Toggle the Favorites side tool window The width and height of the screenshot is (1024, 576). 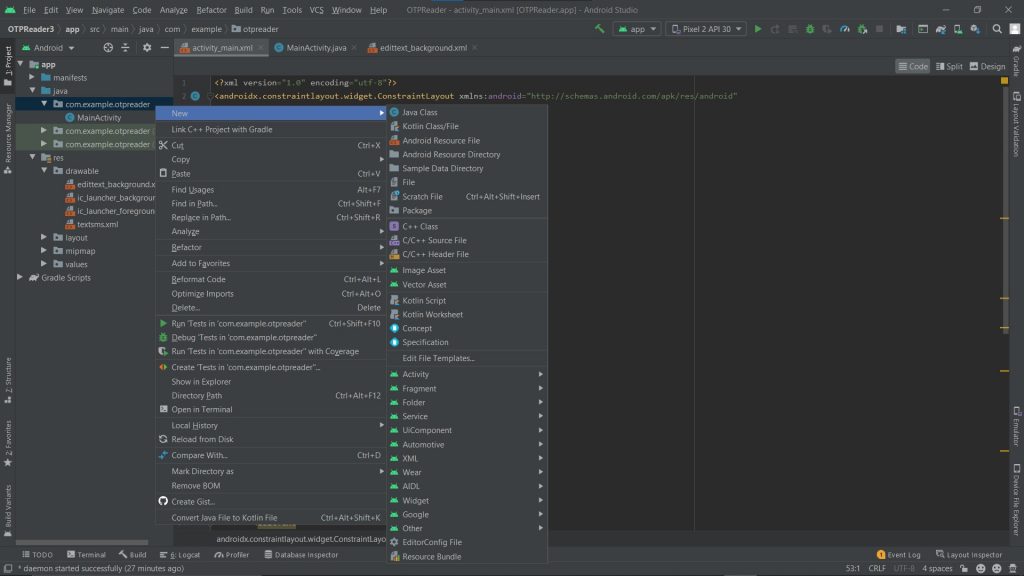8,443
